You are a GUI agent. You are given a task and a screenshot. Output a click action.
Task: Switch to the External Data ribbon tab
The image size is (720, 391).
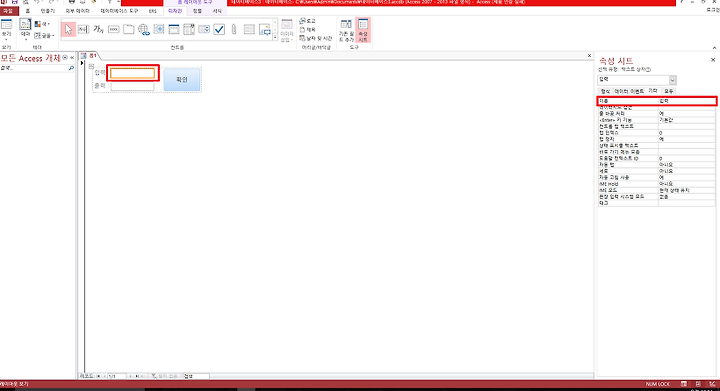[77, 11]
